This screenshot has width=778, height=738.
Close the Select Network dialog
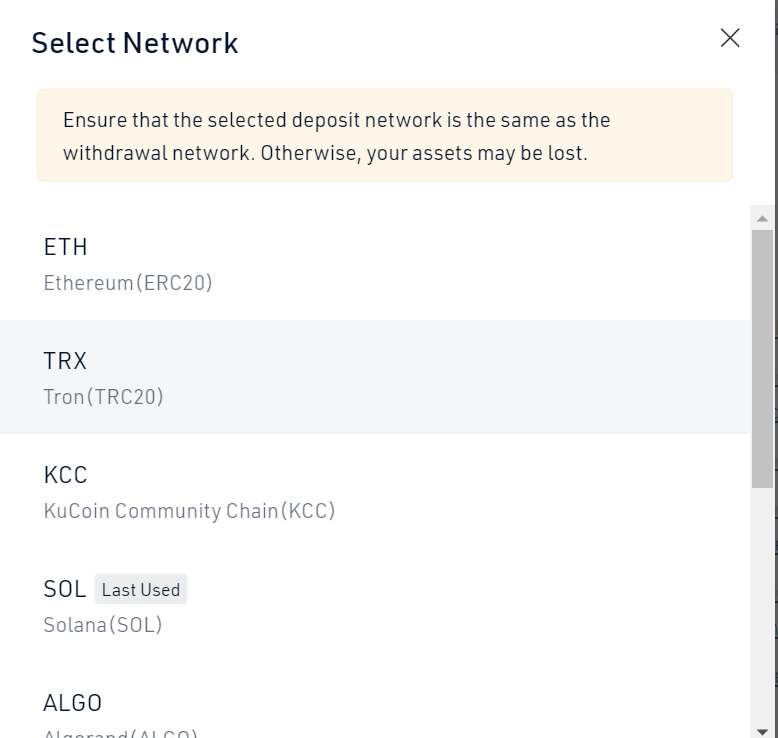click(730, 38)
